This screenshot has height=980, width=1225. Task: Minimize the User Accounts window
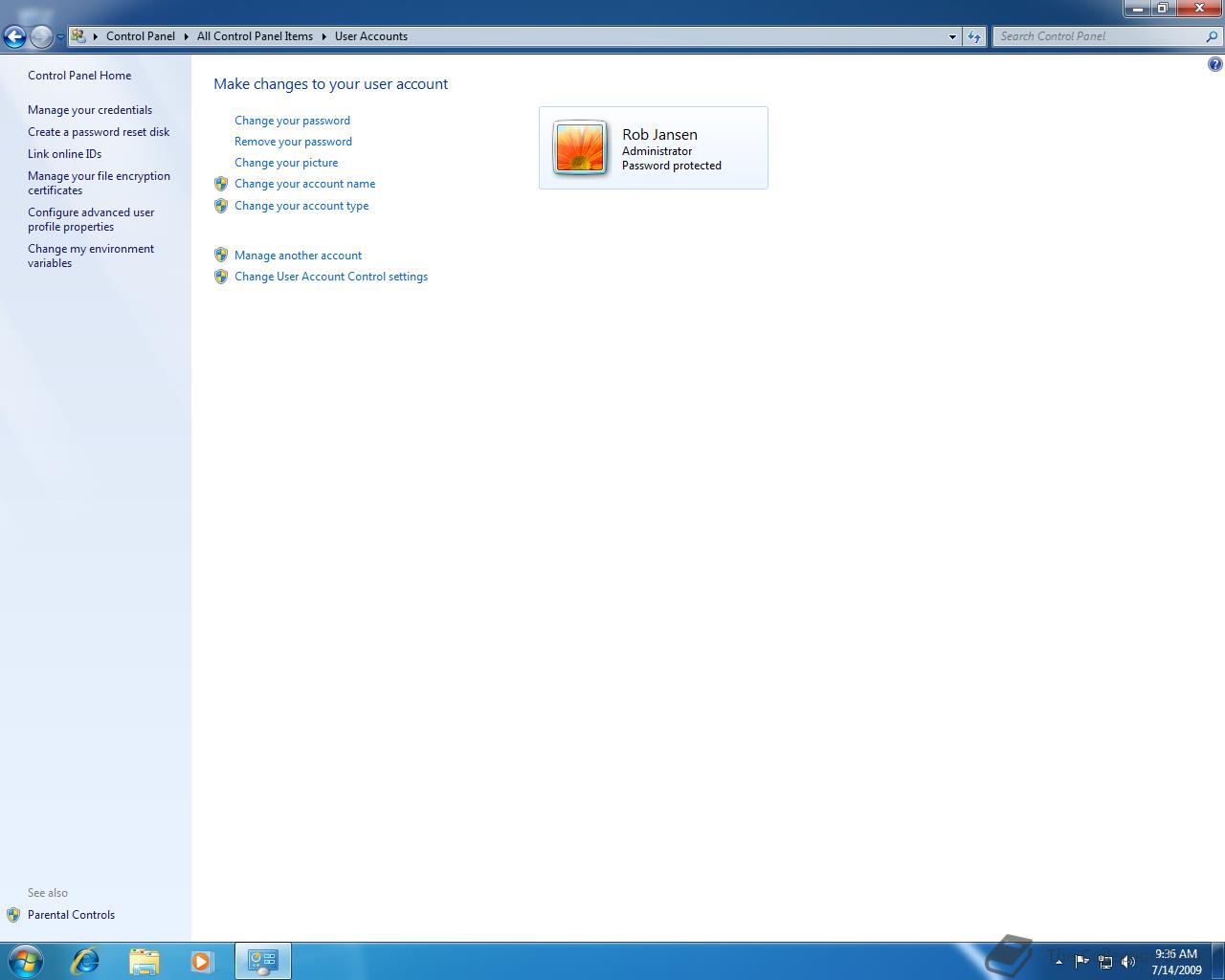(1137, 8)
